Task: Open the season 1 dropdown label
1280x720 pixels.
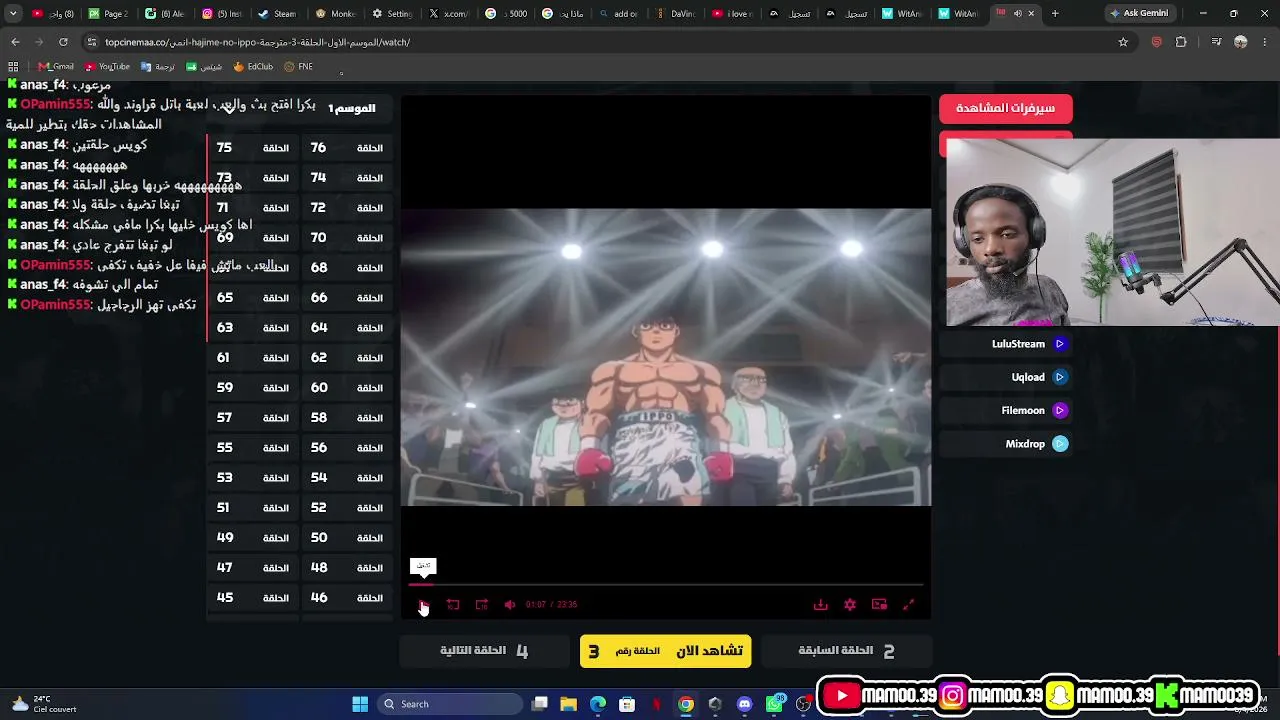Action: [352, 108]
